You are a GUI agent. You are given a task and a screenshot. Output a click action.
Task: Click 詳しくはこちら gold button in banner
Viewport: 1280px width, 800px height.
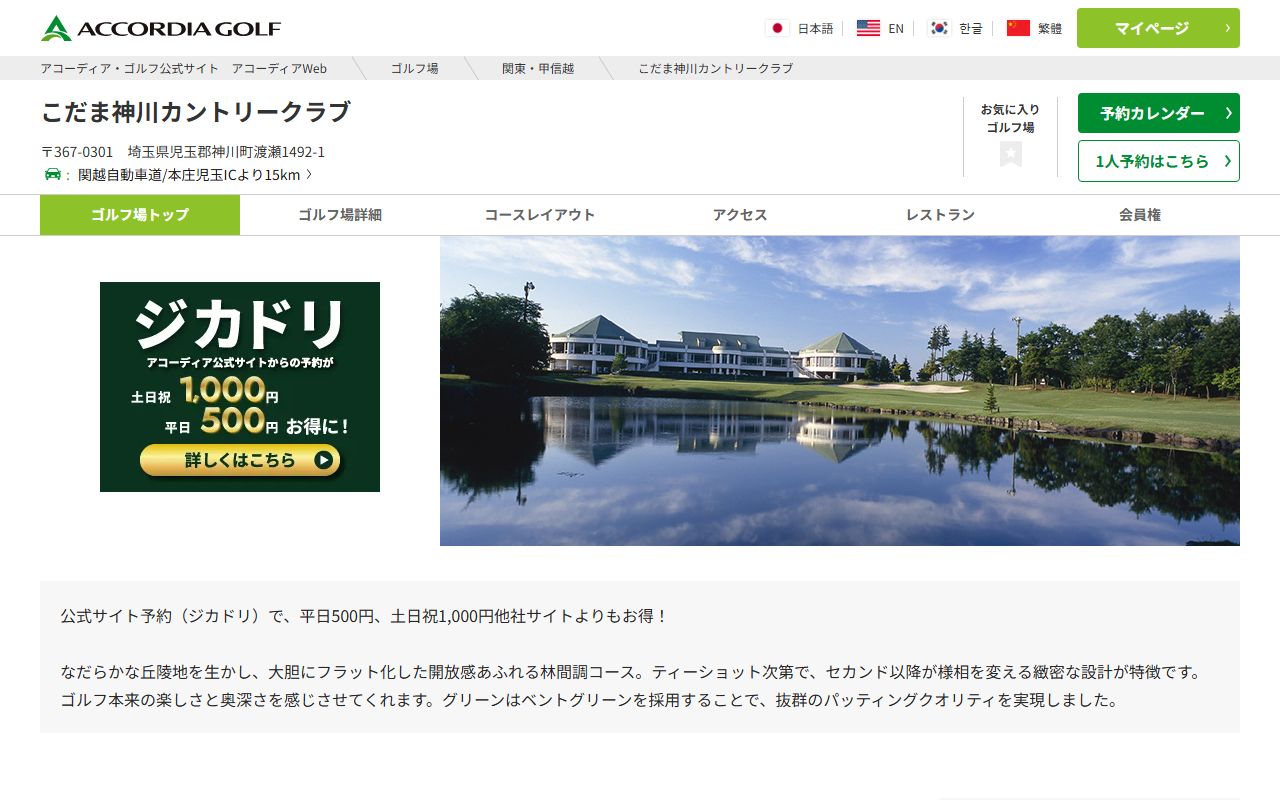coord(240,460)
